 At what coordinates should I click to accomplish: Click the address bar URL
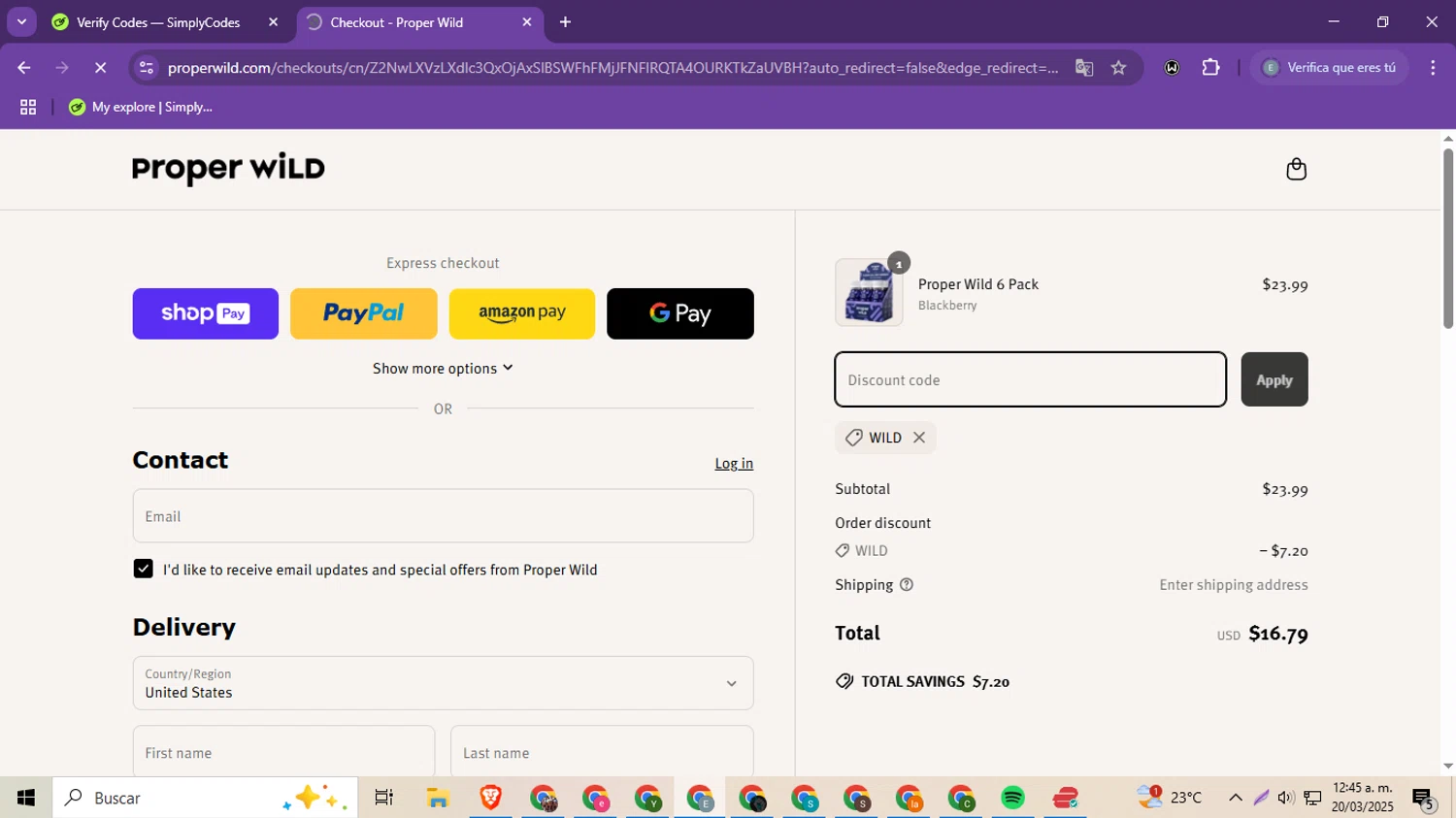coord(612,67)
